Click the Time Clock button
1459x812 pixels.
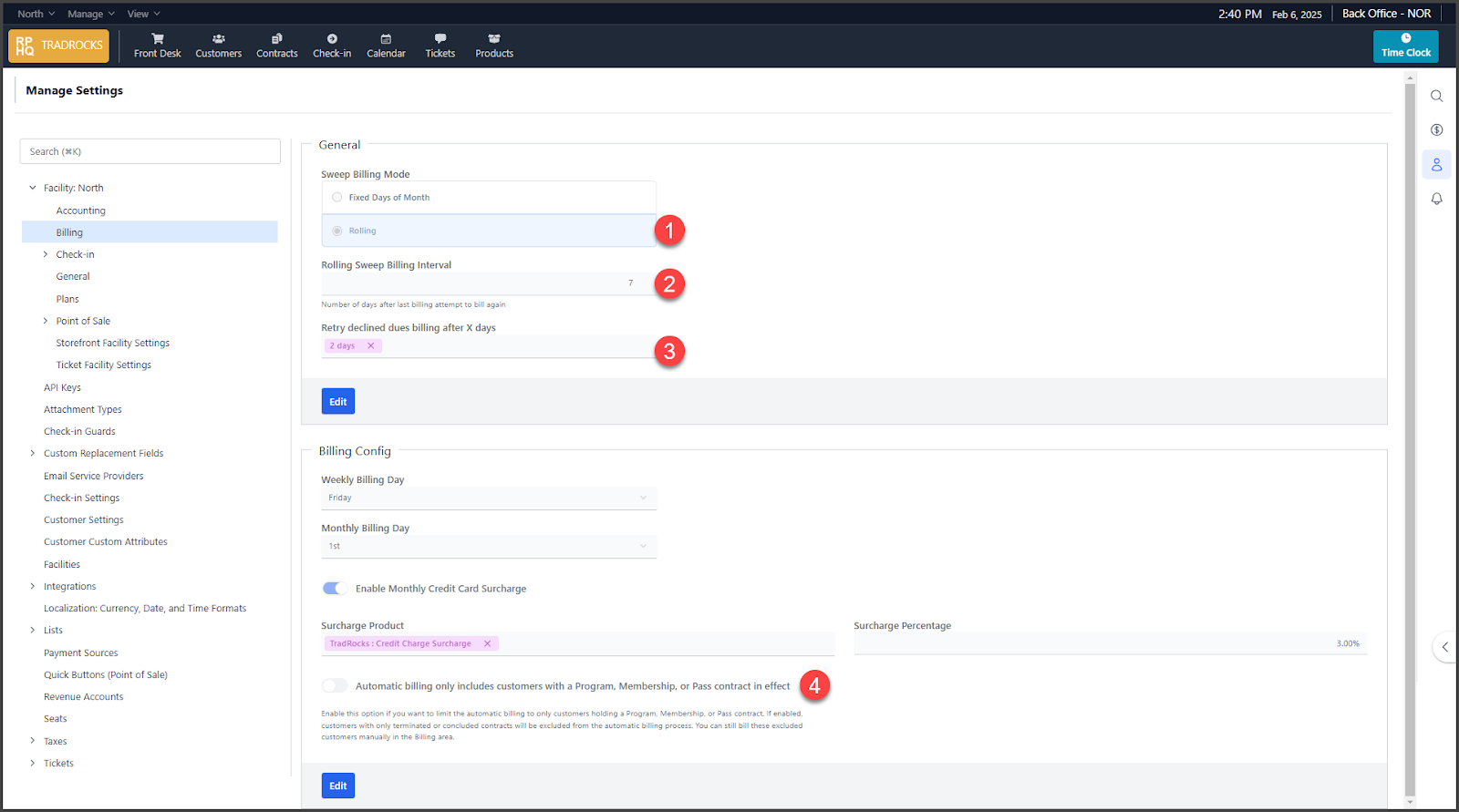pos(1405,46)
